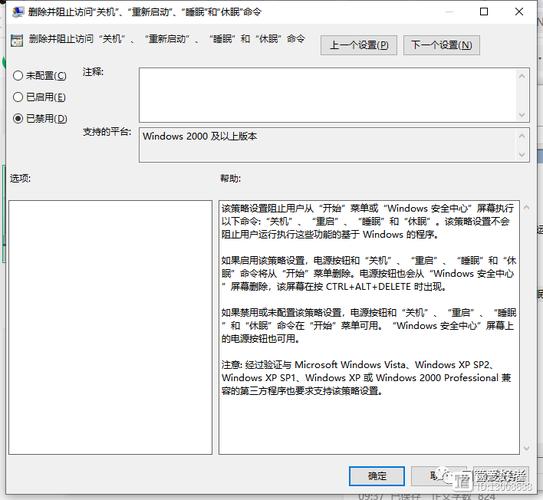Click the title bar application icon
Image resolution: width=543 pixels, height=500 pixels.
(x=17, y=12)
